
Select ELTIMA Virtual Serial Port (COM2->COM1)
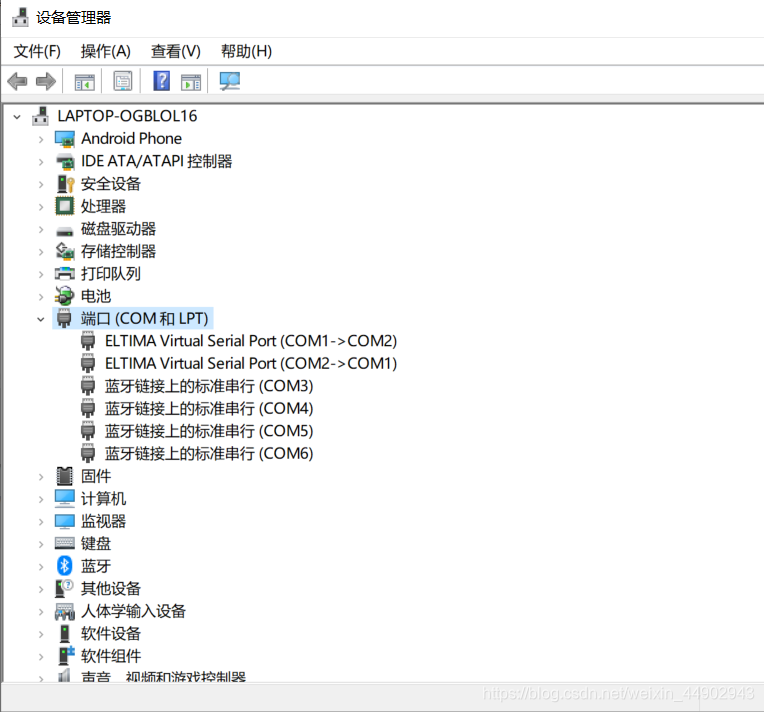[x=251, y=363]
